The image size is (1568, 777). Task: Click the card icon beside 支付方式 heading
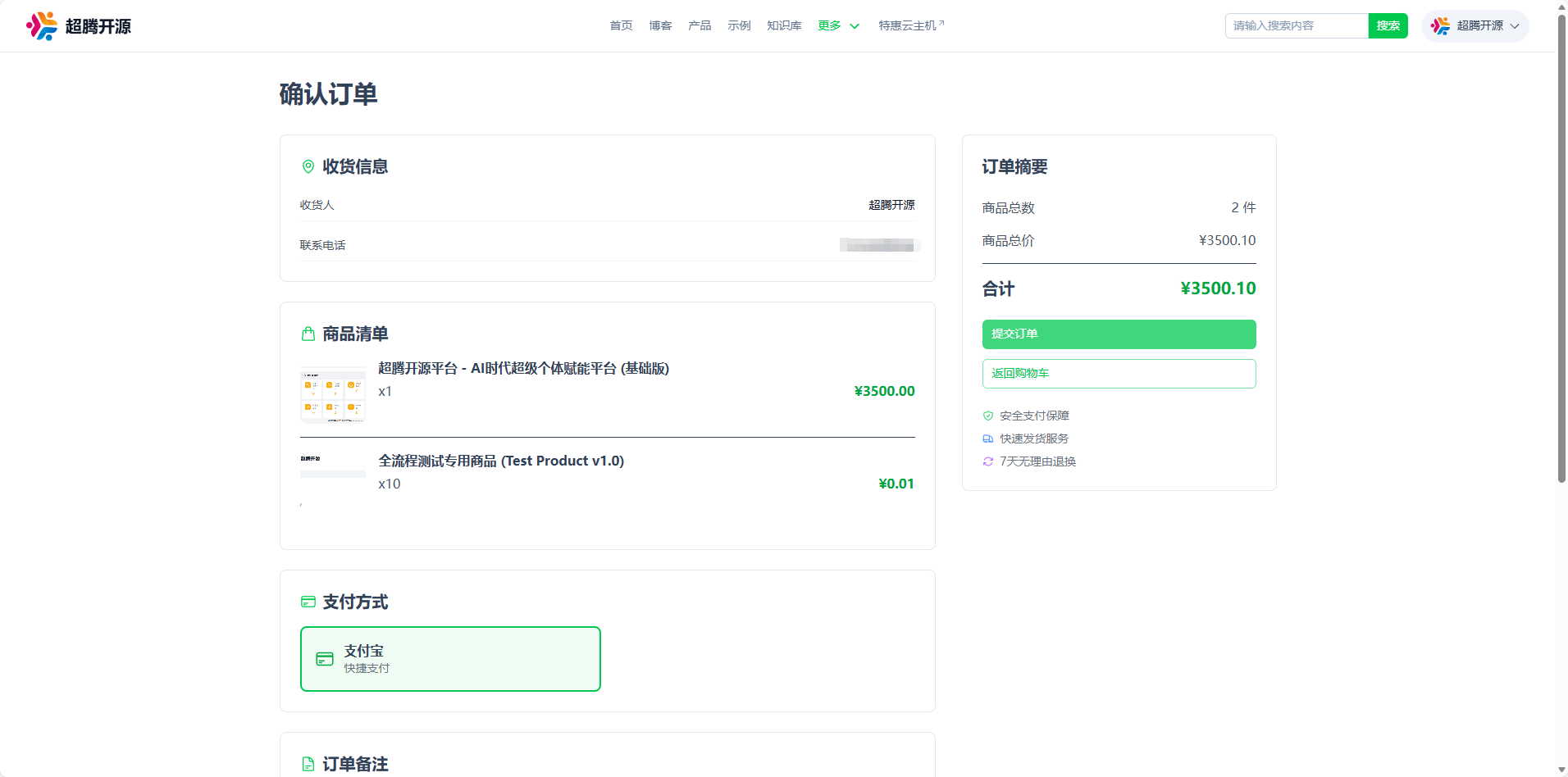[x=308, y=602]
